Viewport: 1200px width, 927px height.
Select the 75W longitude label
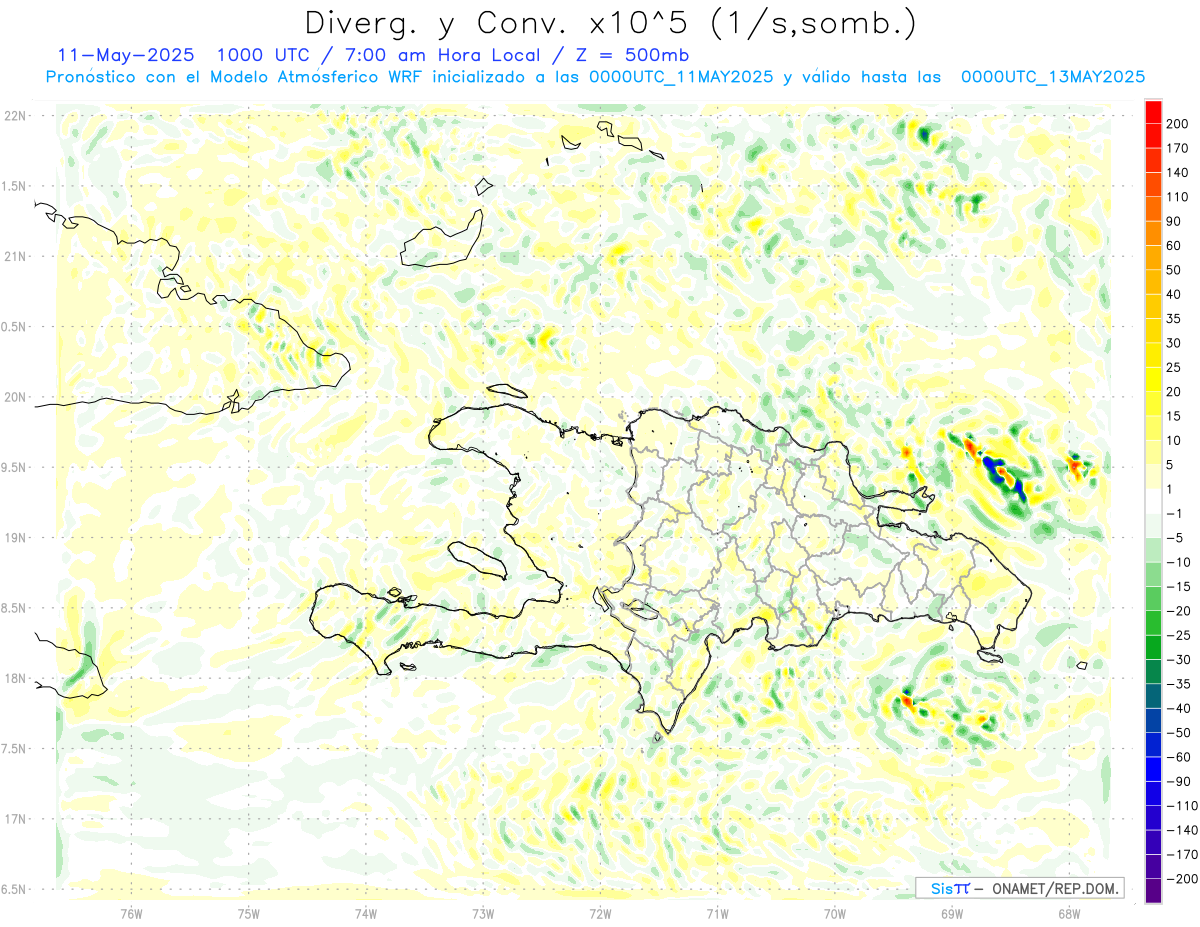click(249, 913)
